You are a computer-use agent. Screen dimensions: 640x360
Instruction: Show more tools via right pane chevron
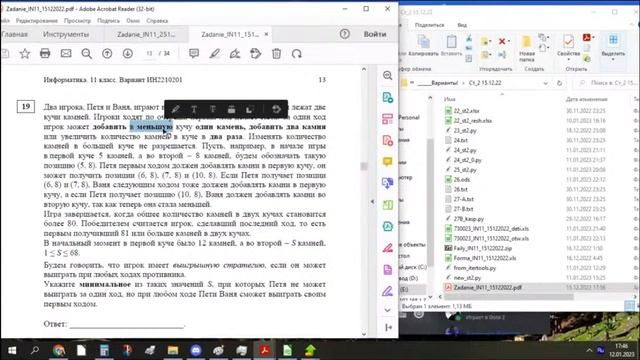tap(387, 310)
